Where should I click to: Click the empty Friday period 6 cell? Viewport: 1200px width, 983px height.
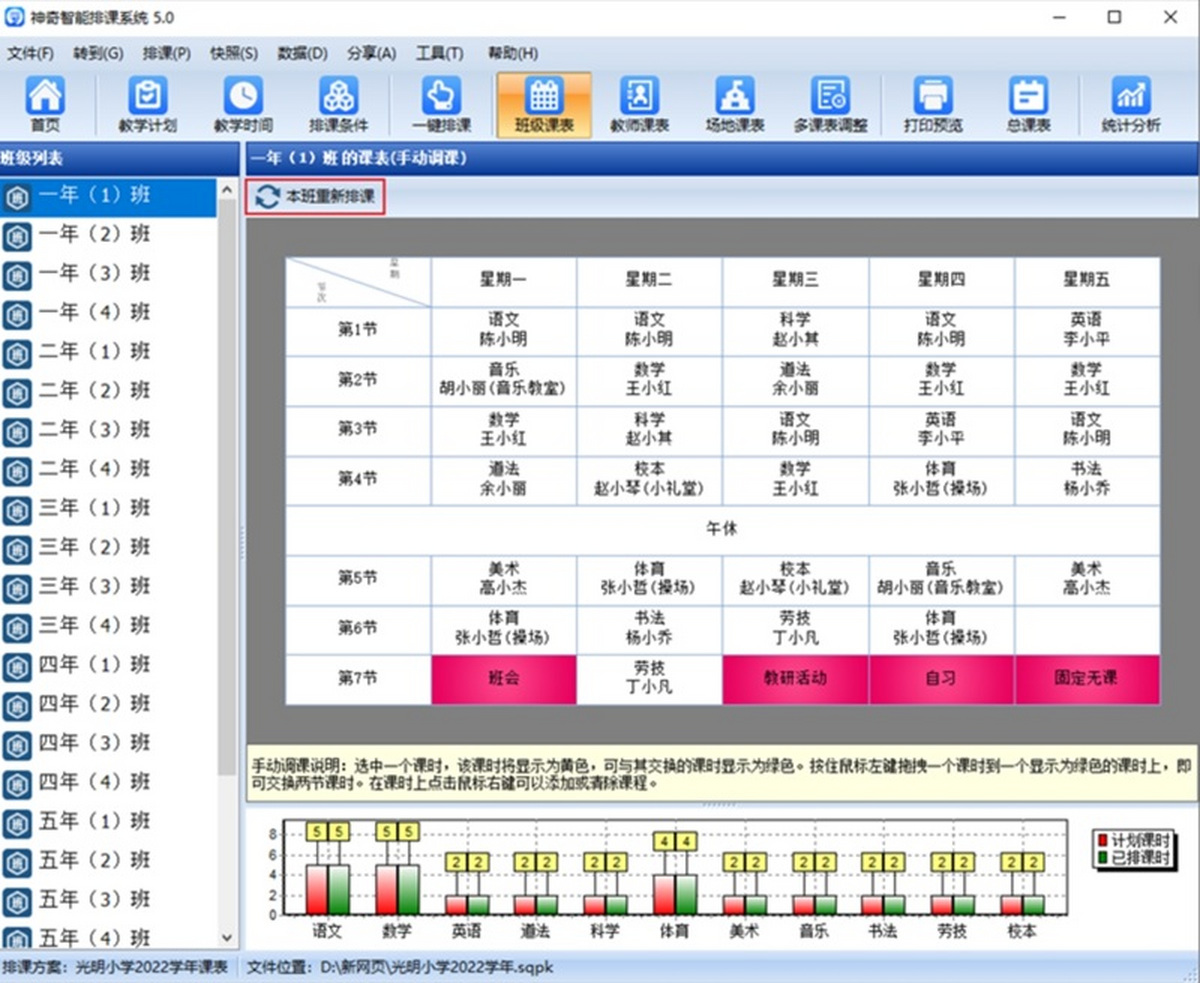pyautogui.click(x=1088, y=630)
